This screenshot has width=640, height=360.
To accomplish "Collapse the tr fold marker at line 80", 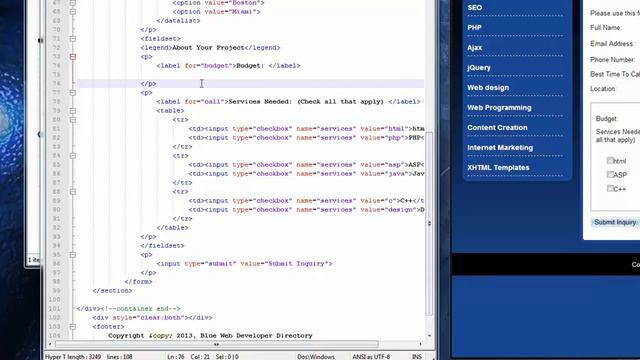I will click(x=73, y=120).
